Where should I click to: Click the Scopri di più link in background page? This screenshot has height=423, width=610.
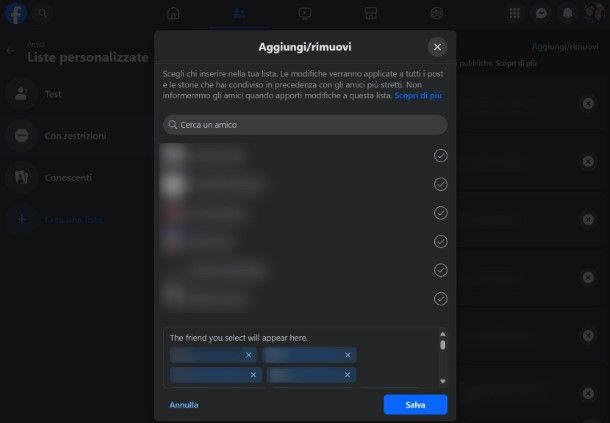coord(516,63)
